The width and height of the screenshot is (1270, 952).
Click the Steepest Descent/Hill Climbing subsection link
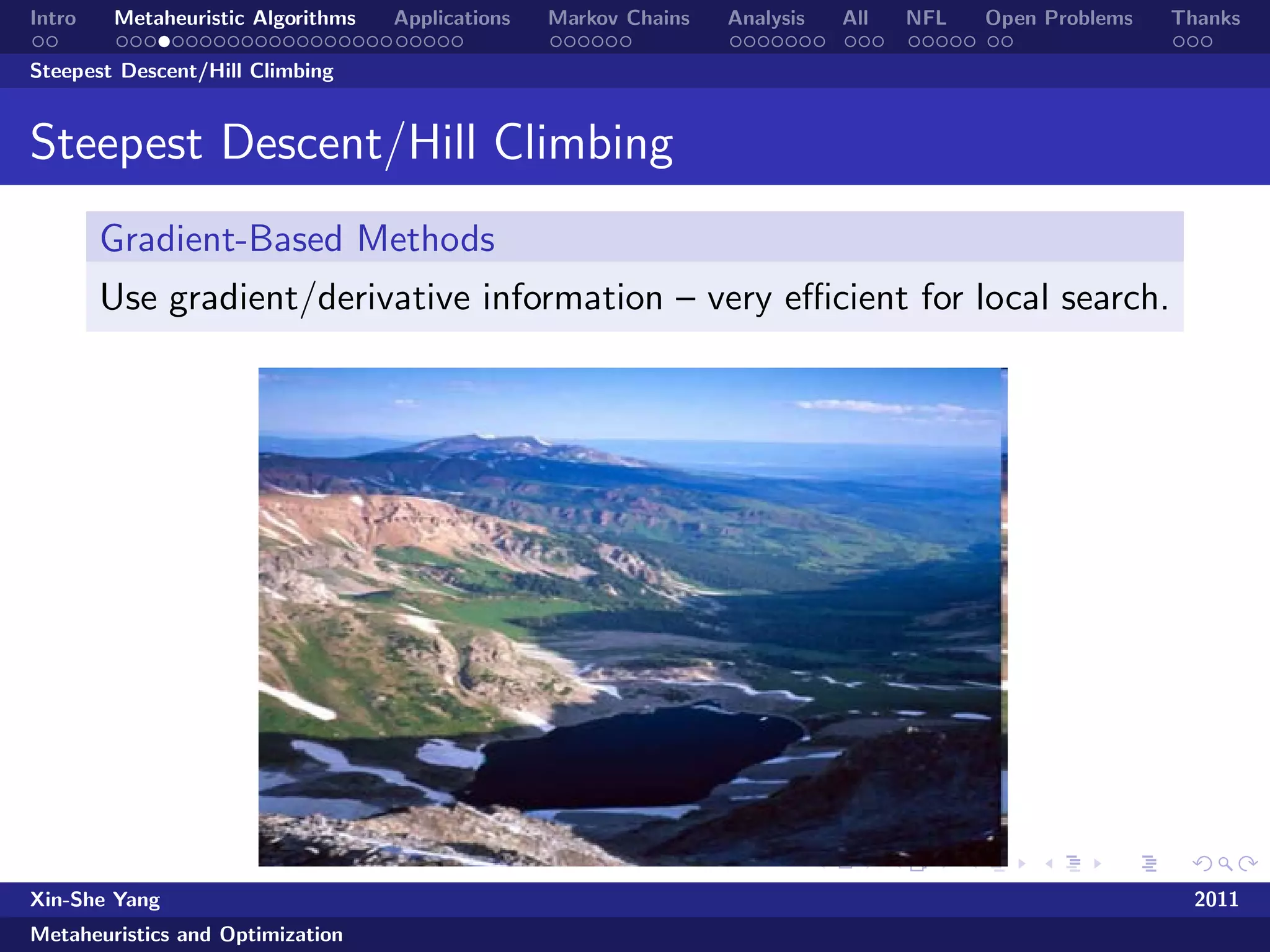tap(182, 71)
